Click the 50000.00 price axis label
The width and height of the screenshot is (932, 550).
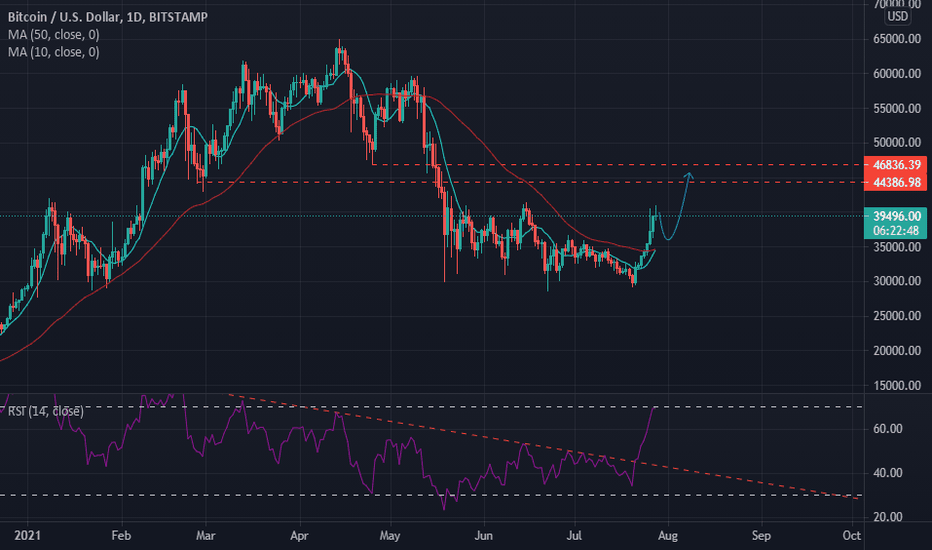click(x=897, y=143)
